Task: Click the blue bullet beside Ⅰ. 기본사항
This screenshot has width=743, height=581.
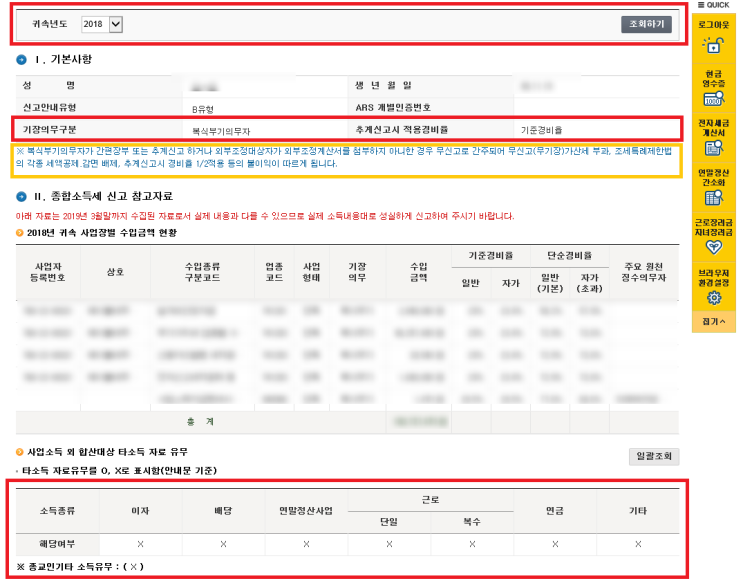Action: coord(21,60)
